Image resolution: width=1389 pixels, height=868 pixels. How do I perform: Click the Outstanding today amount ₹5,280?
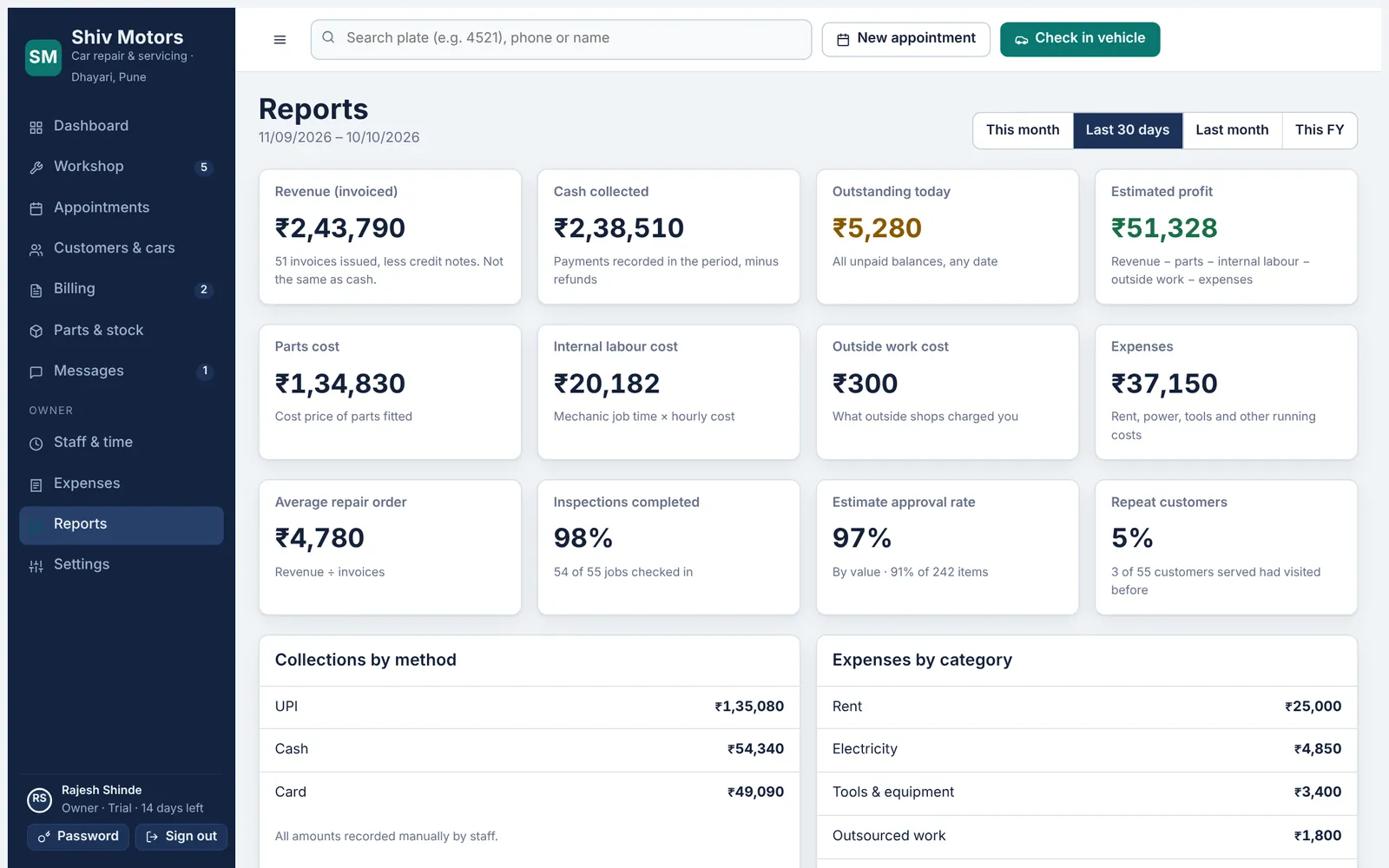pyautogui.click(x=877, y=228)
